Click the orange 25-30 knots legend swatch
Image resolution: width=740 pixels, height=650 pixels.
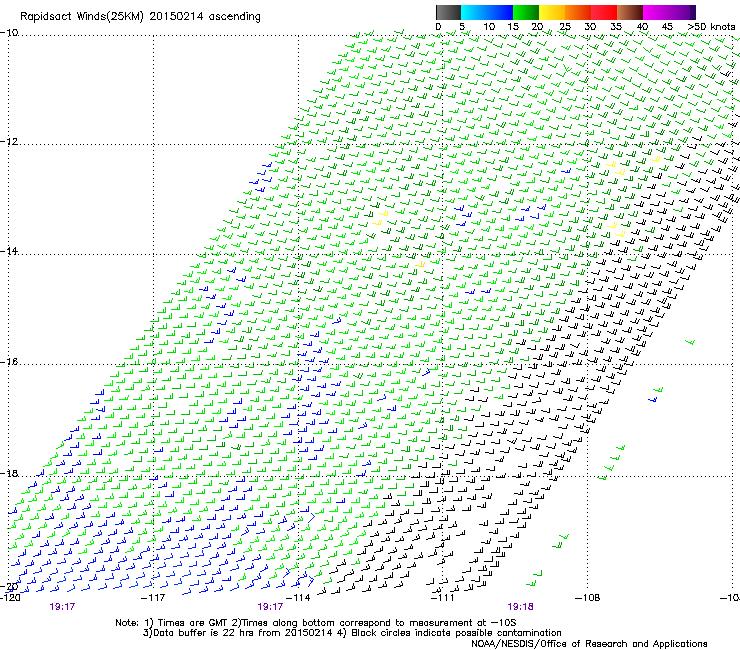point(578,12)
